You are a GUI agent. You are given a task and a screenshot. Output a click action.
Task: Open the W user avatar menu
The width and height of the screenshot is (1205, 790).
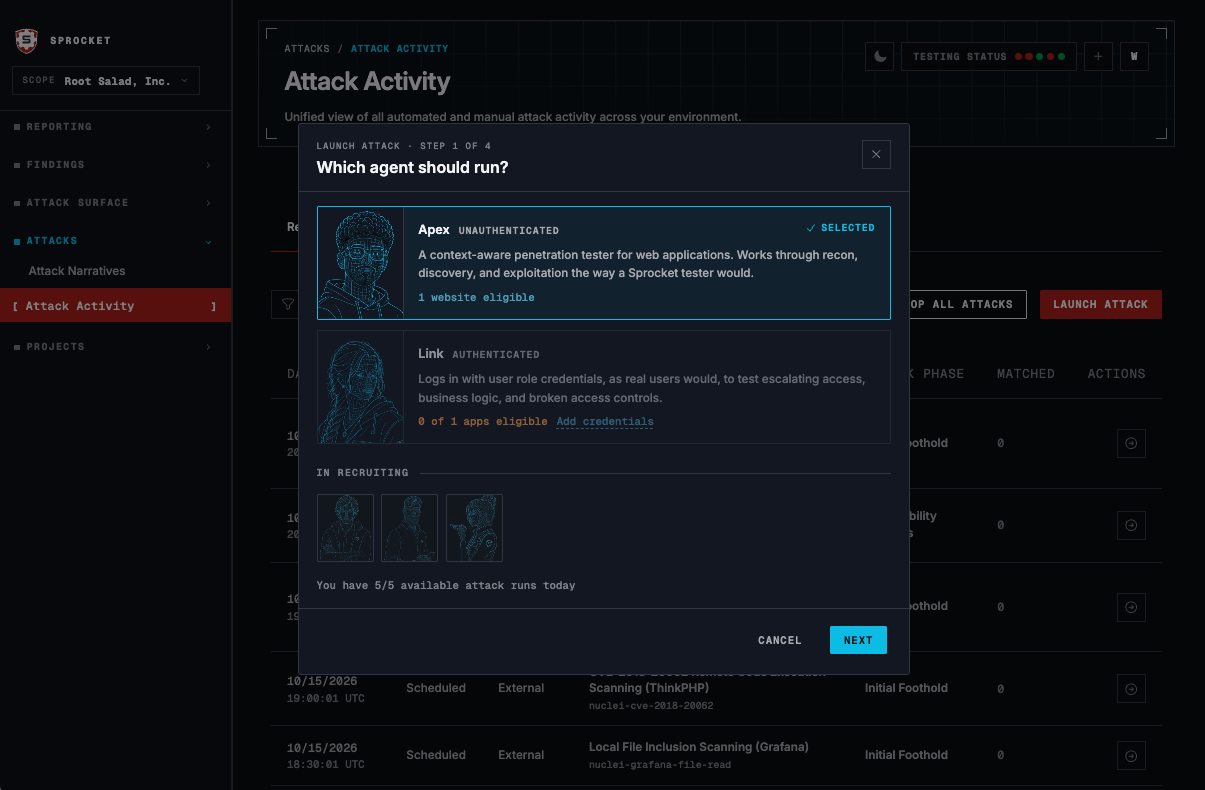coord(1134,57)
